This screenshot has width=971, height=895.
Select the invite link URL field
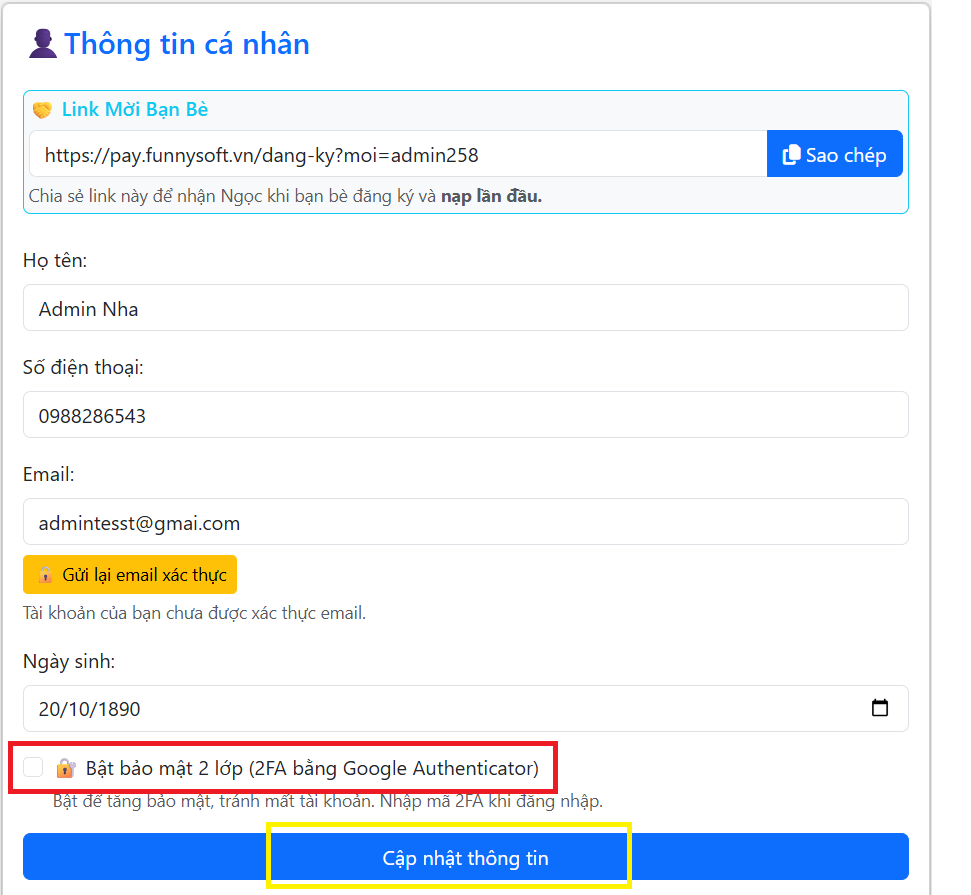(398, 155)
